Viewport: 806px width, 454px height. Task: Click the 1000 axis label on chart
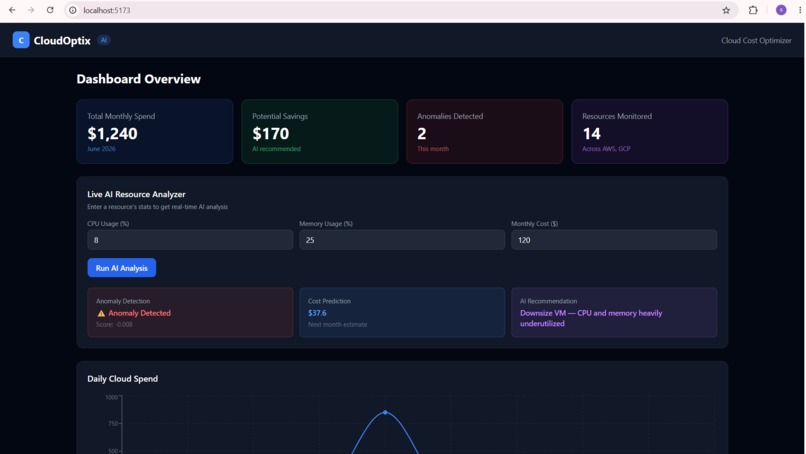coord(112,397)
